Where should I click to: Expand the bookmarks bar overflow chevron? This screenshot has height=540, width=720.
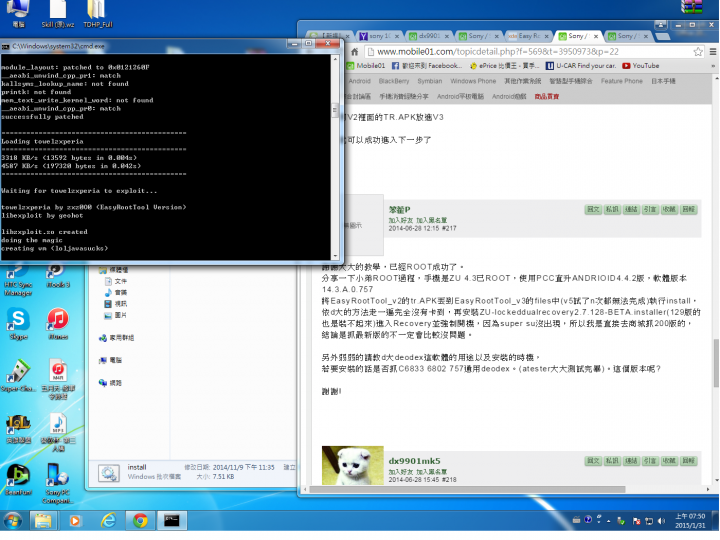click(x=713, y=66)
